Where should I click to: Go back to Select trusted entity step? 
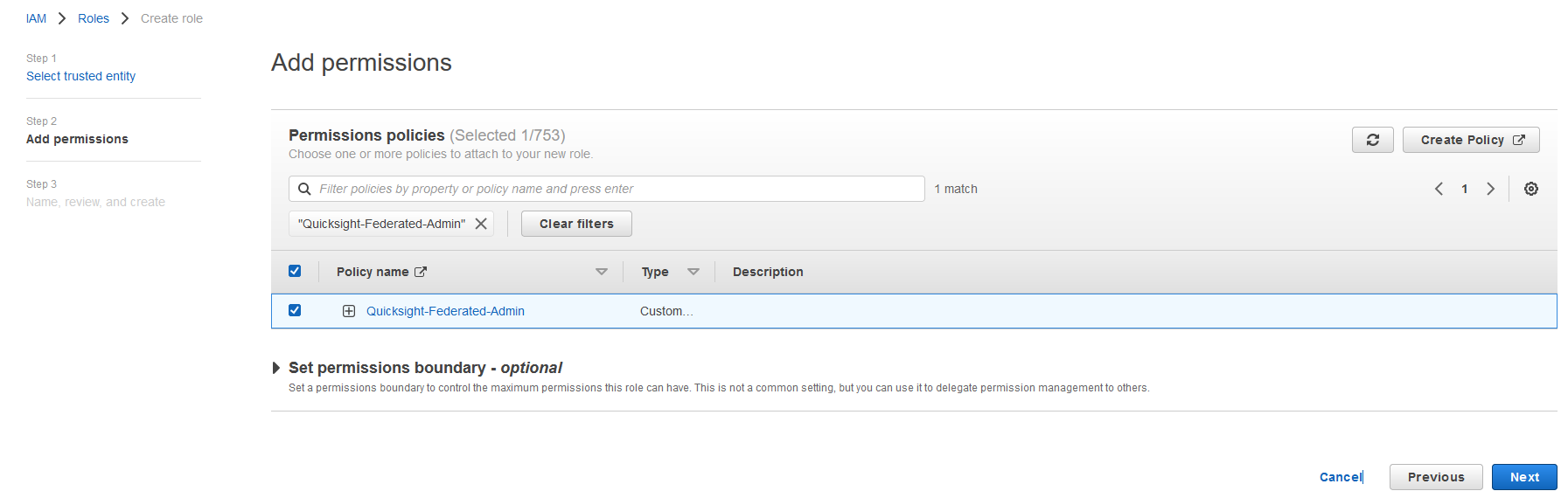point(80,76)
